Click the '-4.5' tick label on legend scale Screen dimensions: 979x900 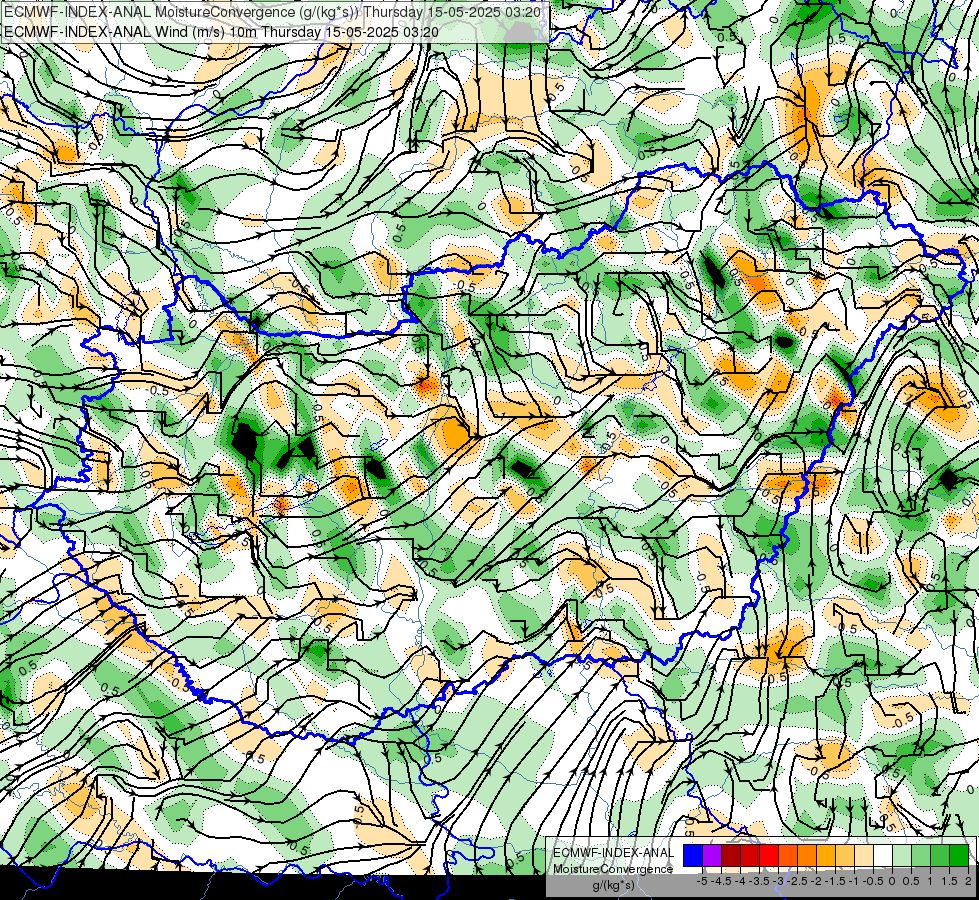(x=721, y=881)
